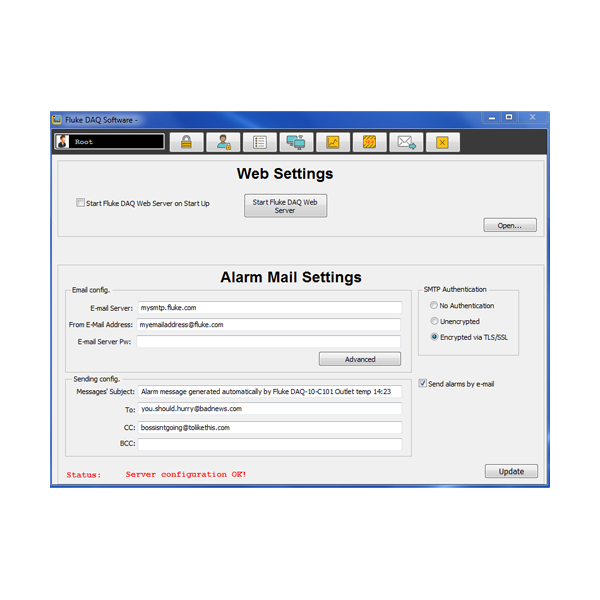Select No Authentication radio button
Image resolution: width=600 pixels, height=600 pixels.
(434, 305)
